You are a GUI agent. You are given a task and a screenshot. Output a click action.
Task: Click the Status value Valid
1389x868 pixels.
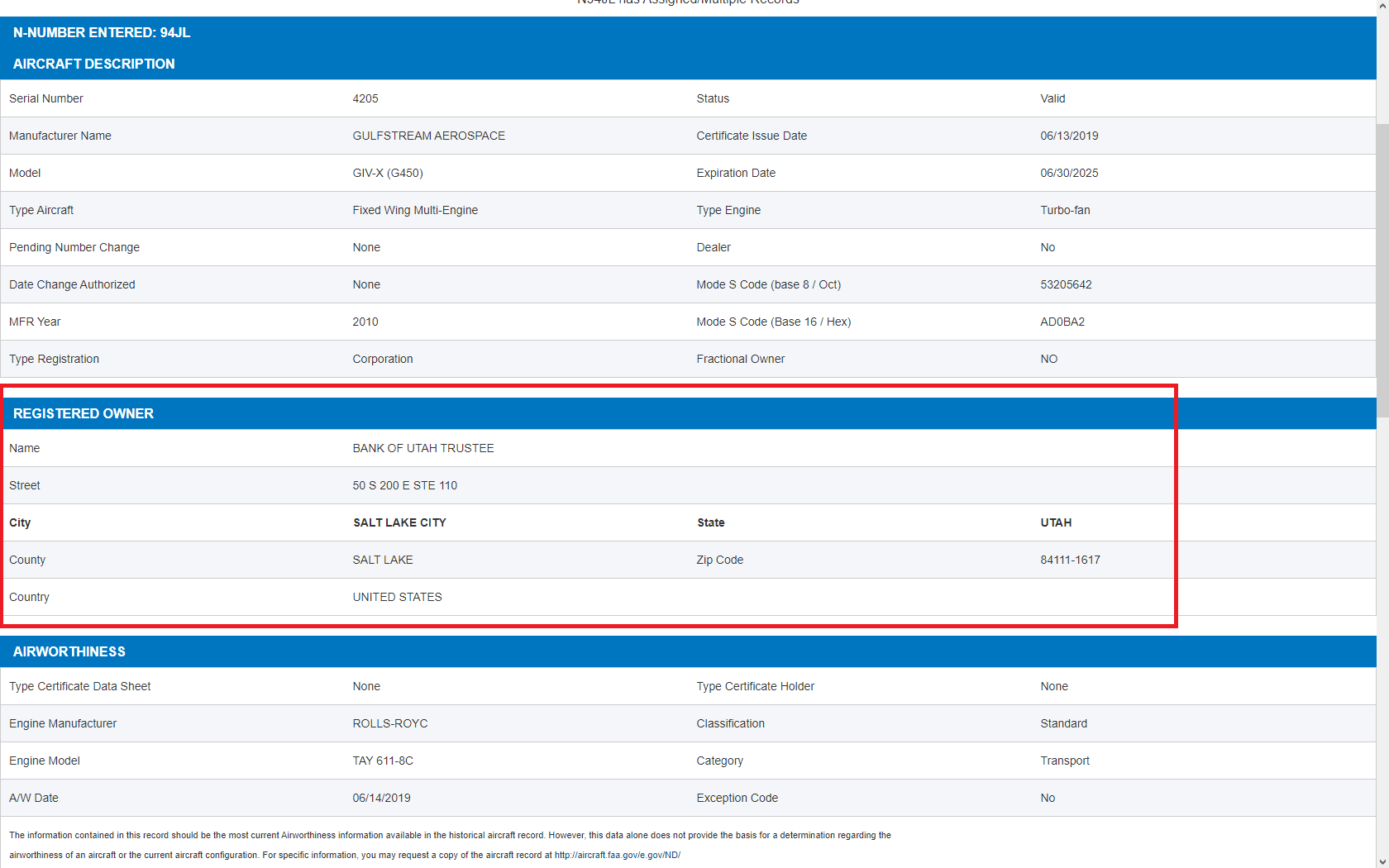click(x=1052, y=98)
